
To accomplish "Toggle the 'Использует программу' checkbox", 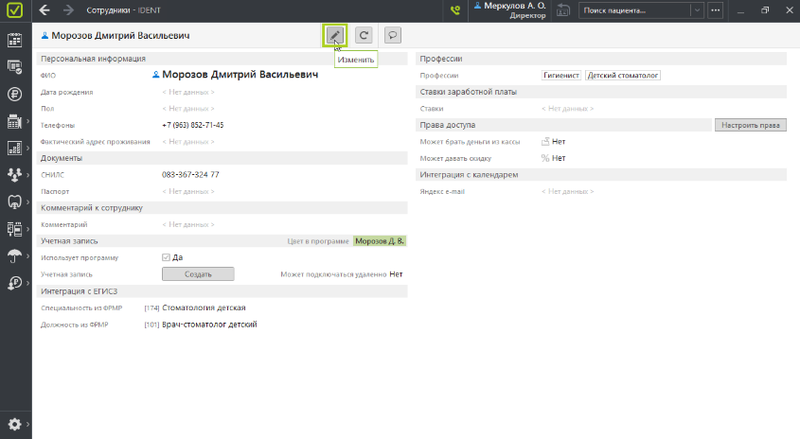I will click(166, 257).
